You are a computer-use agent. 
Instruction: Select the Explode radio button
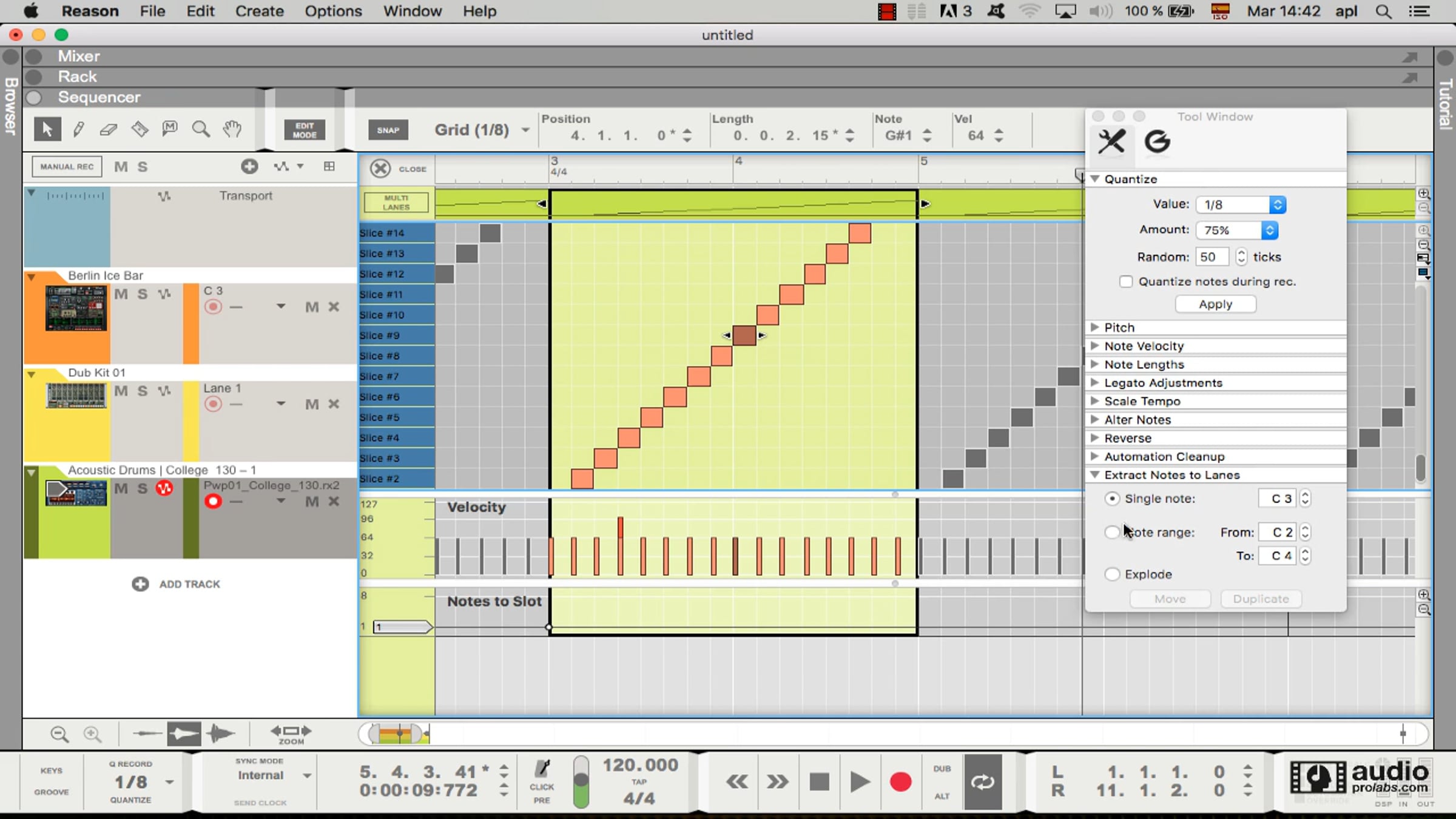click(1112, 574)
